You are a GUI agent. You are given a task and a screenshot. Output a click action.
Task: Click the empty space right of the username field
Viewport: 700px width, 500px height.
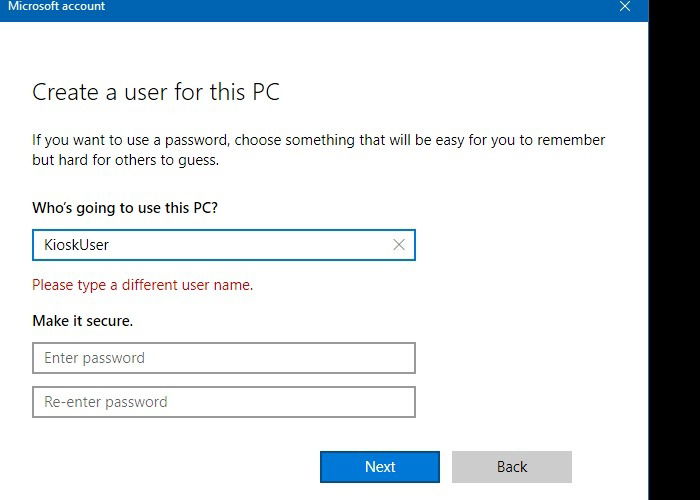tap(531, 245)
